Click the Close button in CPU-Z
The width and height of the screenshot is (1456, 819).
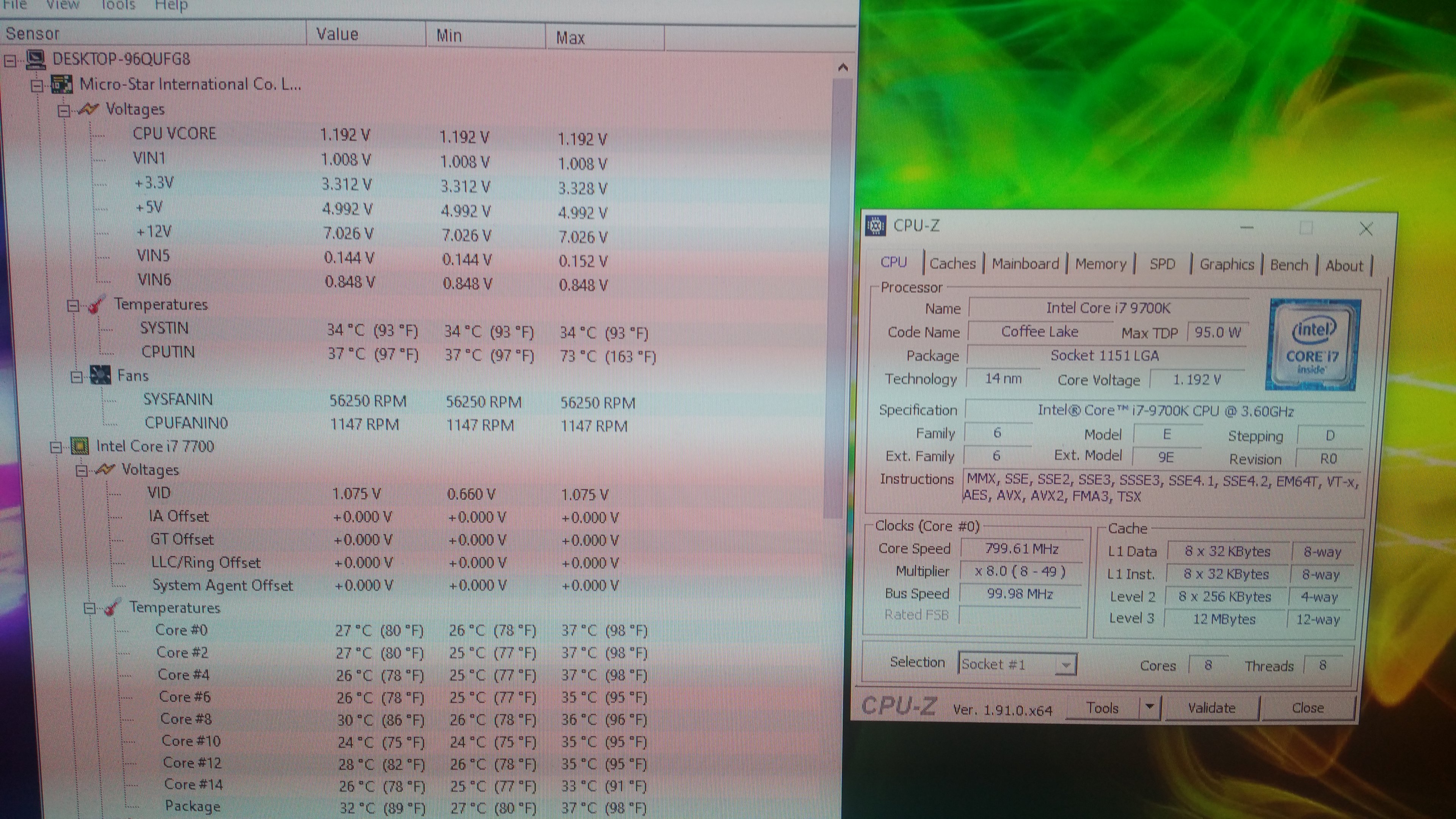[1307, 708]
